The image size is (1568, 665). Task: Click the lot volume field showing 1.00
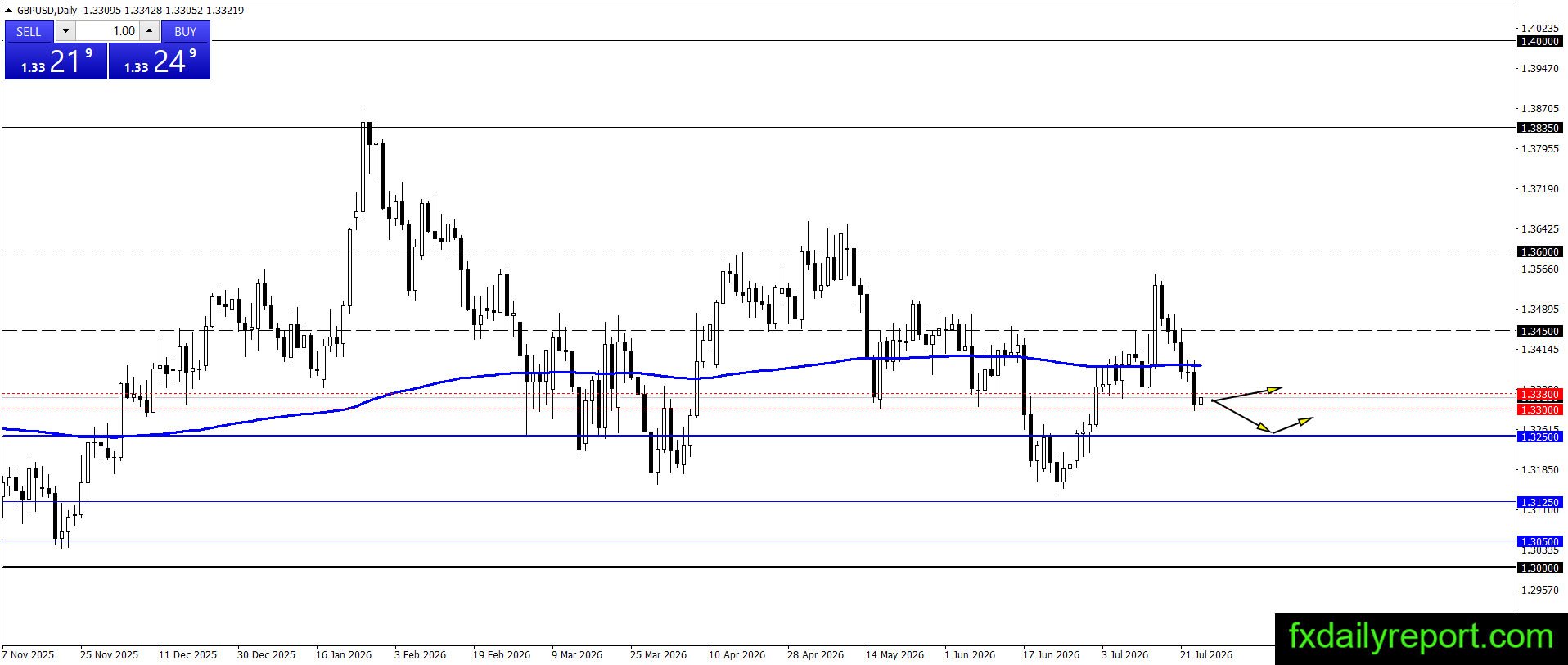point(107,31)
